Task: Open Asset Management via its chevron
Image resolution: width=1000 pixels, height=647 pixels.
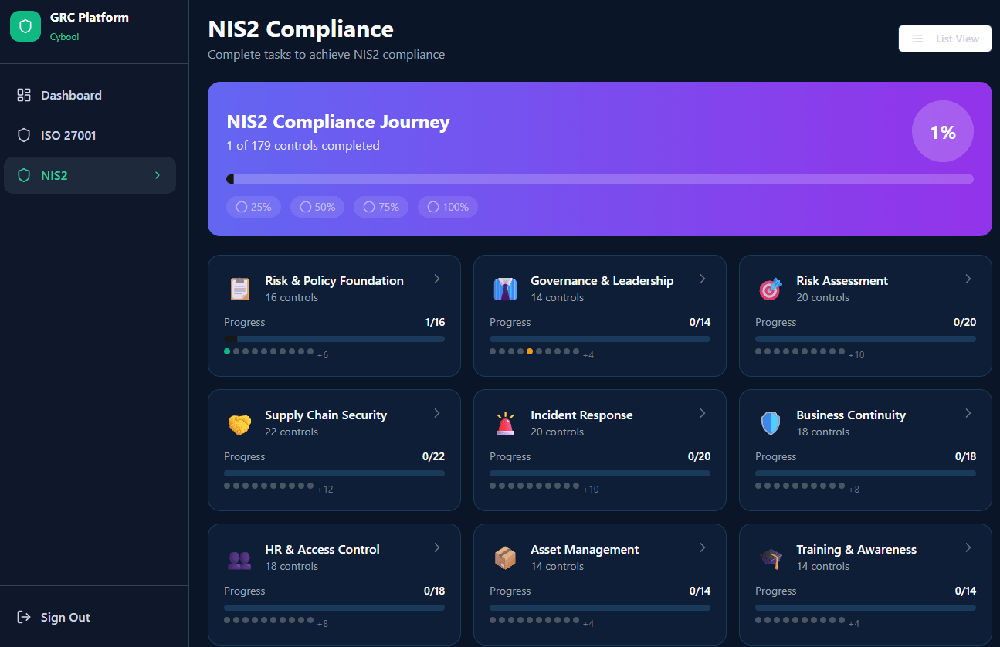Action: click(x=702, y=547)
